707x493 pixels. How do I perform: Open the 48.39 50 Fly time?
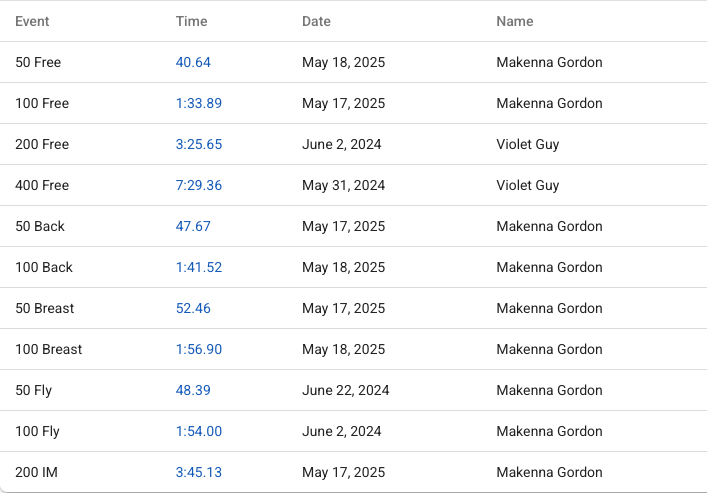coord(193,390)
